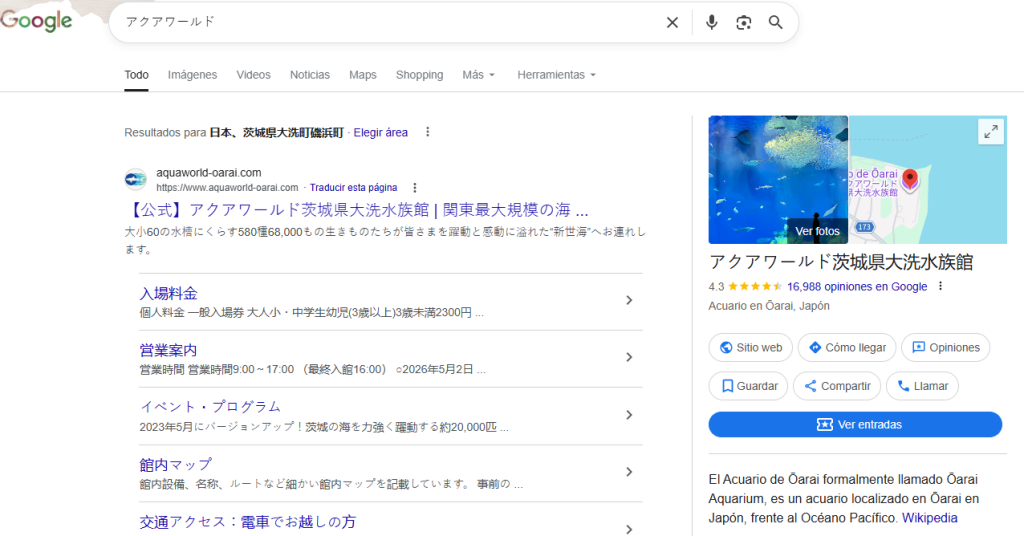The height and width of the screenshot is (536, 1024).
Task: Click the Cómo llegar button
Action: point(846,347)
